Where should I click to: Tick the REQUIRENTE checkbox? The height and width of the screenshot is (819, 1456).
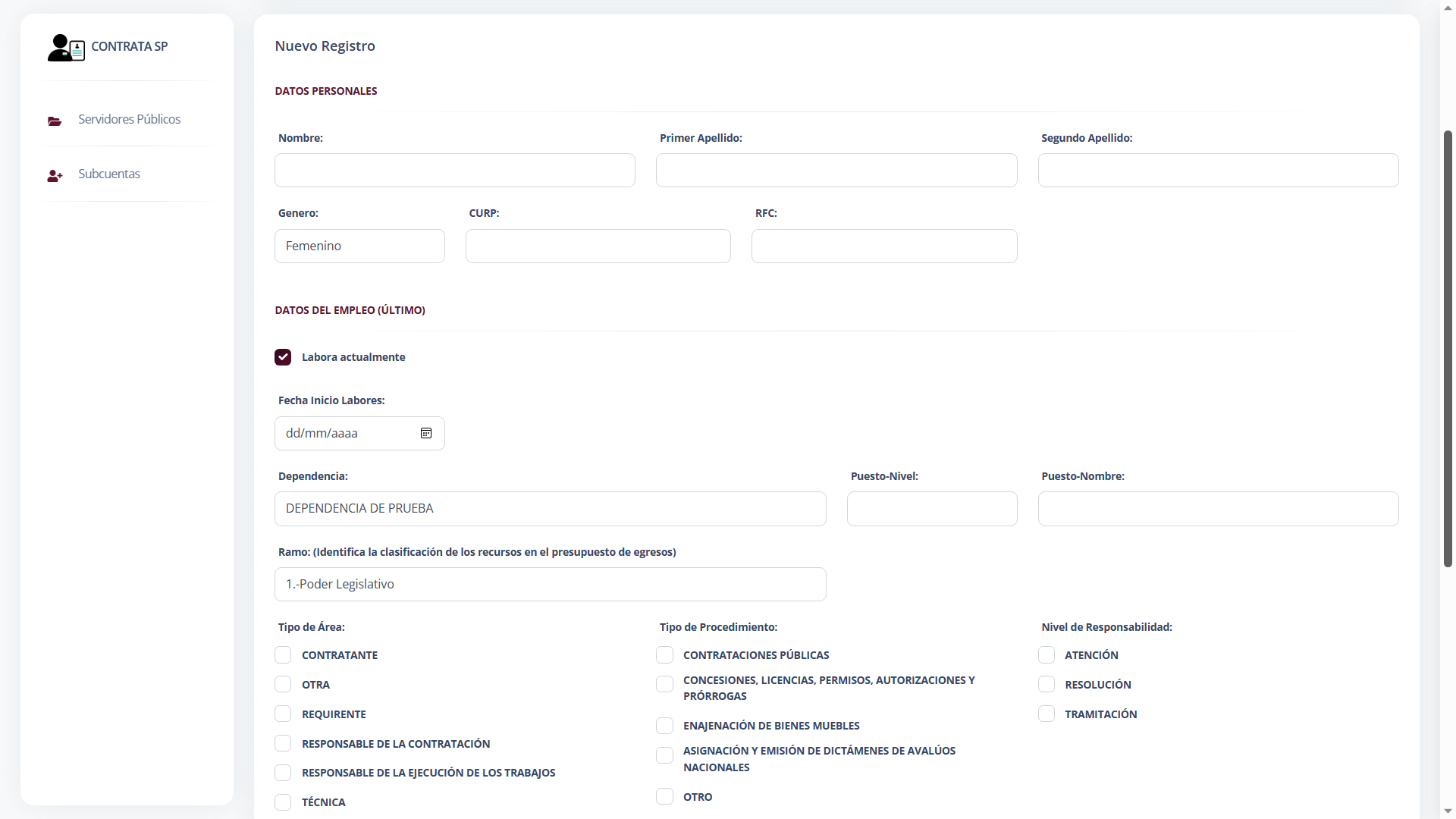pos(283,714)
